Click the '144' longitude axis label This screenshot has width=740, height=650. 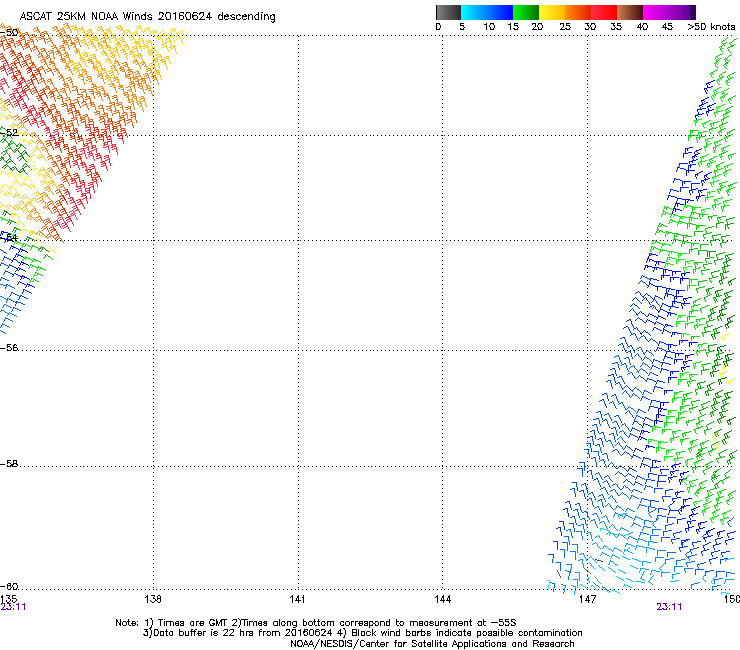(x=442, y=599)
